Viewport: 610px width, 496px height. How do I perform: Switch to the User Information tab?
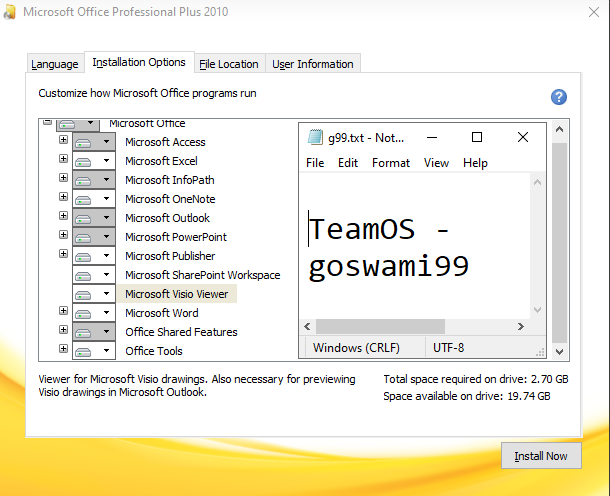(313, 64)
